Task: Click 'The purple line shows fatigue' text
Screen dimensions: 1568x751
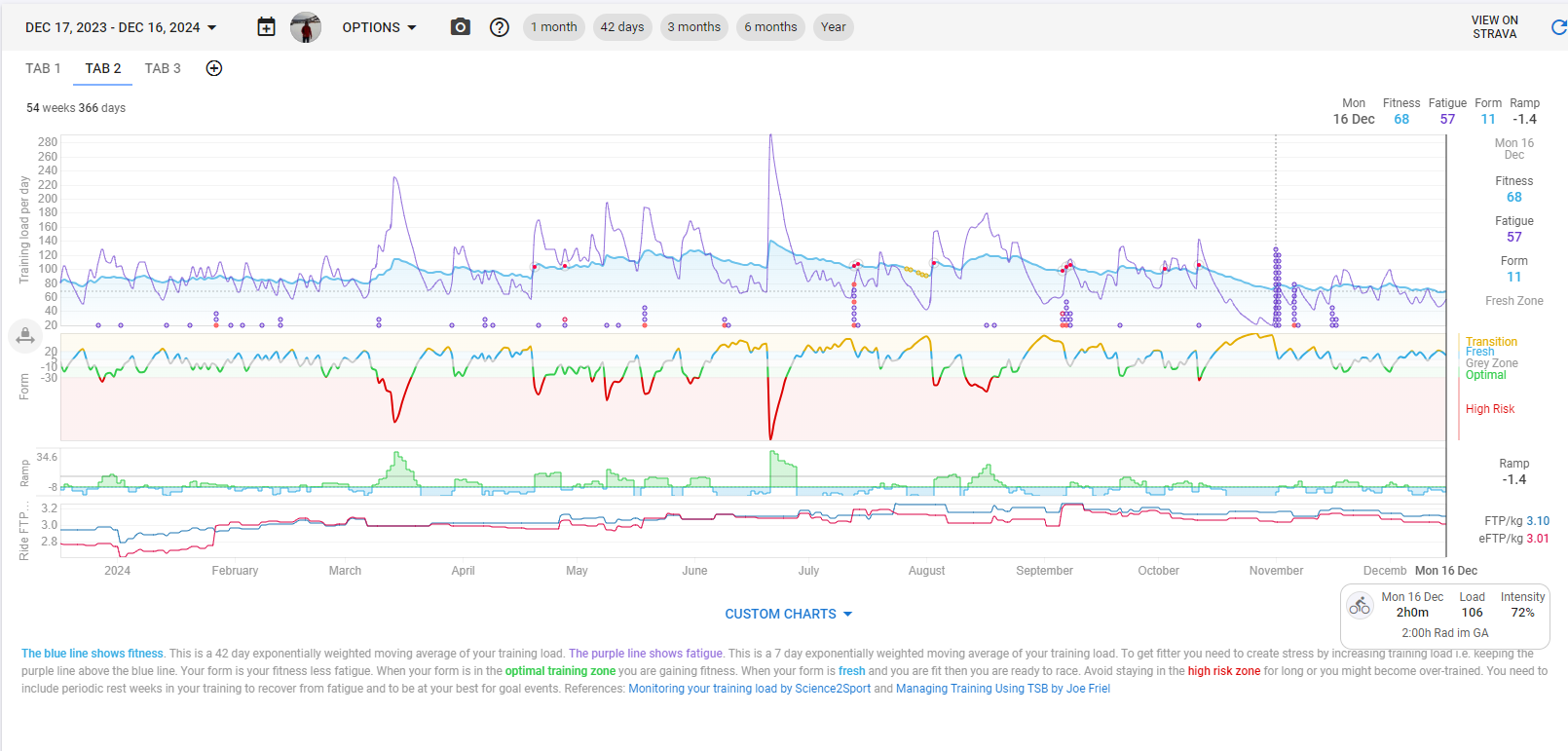Action: 646,654
